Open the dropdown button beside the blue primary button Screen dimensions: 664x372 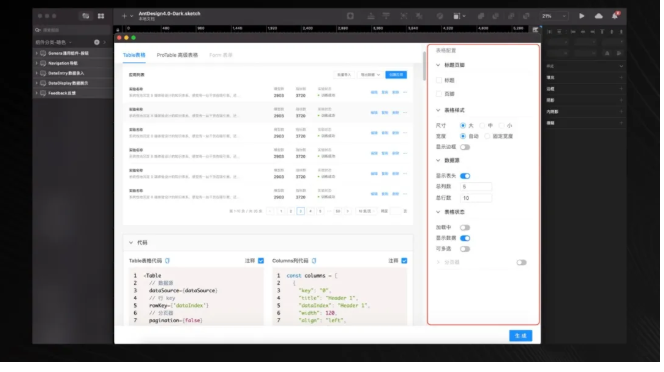point(370,75)
